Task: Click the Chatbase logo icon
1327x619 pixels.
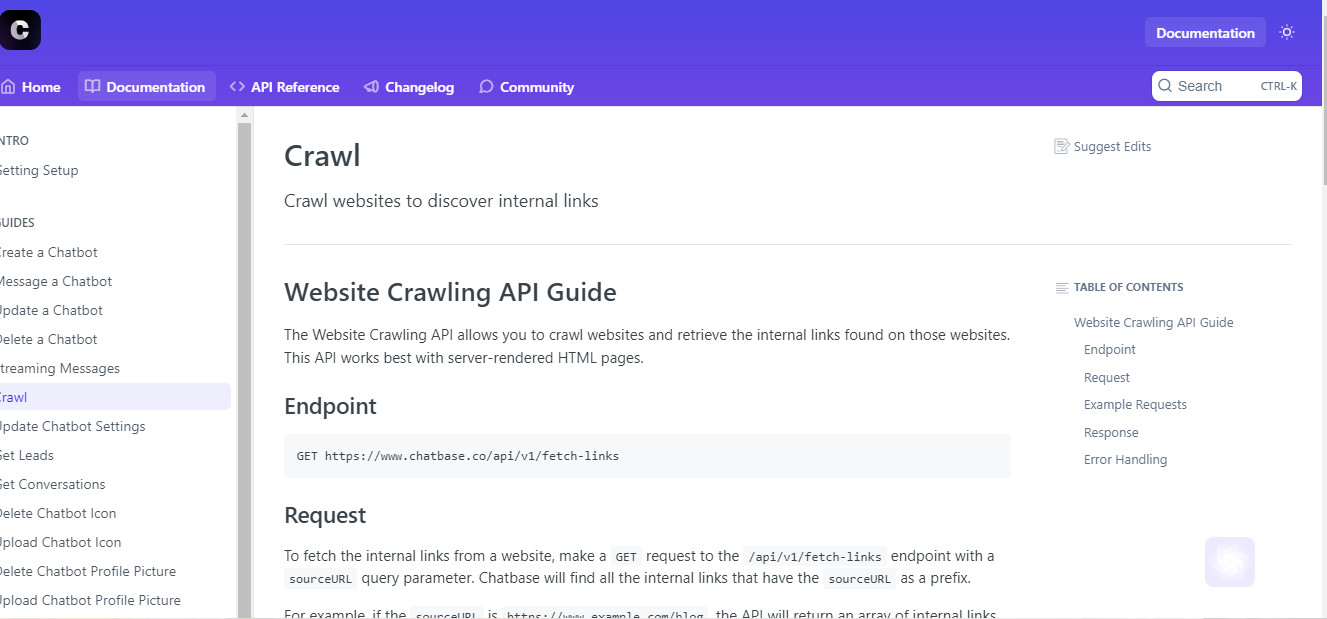Action: (x=19, y=30)
